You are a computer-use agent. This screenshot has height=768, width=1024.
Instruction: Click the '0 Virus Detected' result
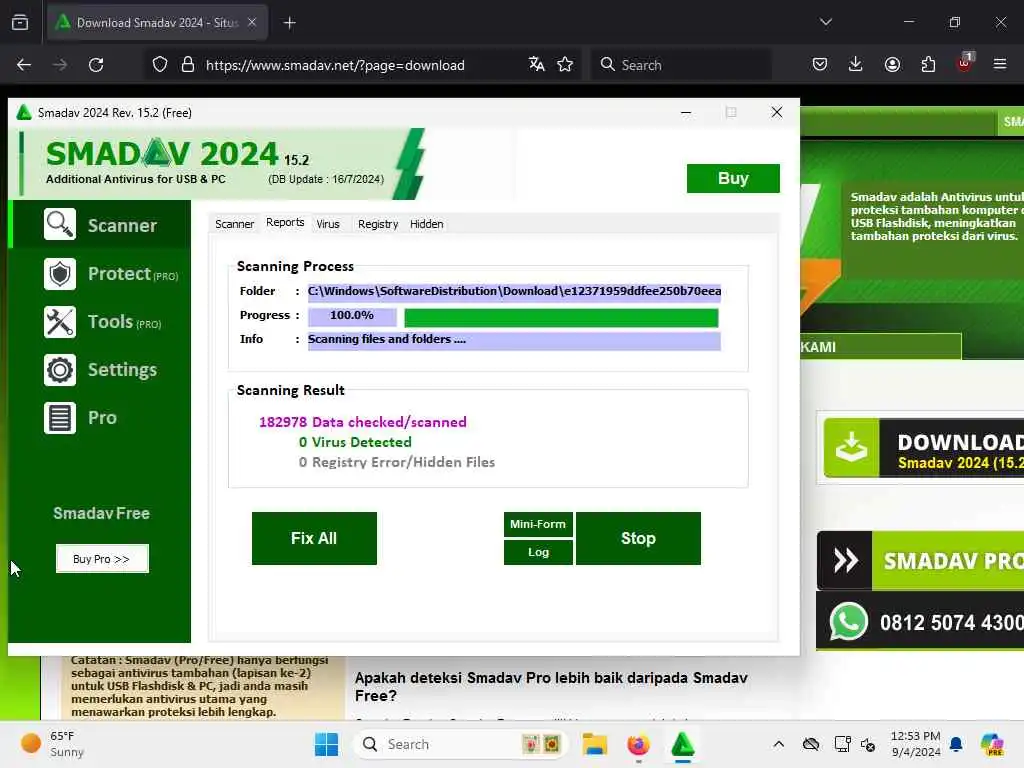coord(355,442)
